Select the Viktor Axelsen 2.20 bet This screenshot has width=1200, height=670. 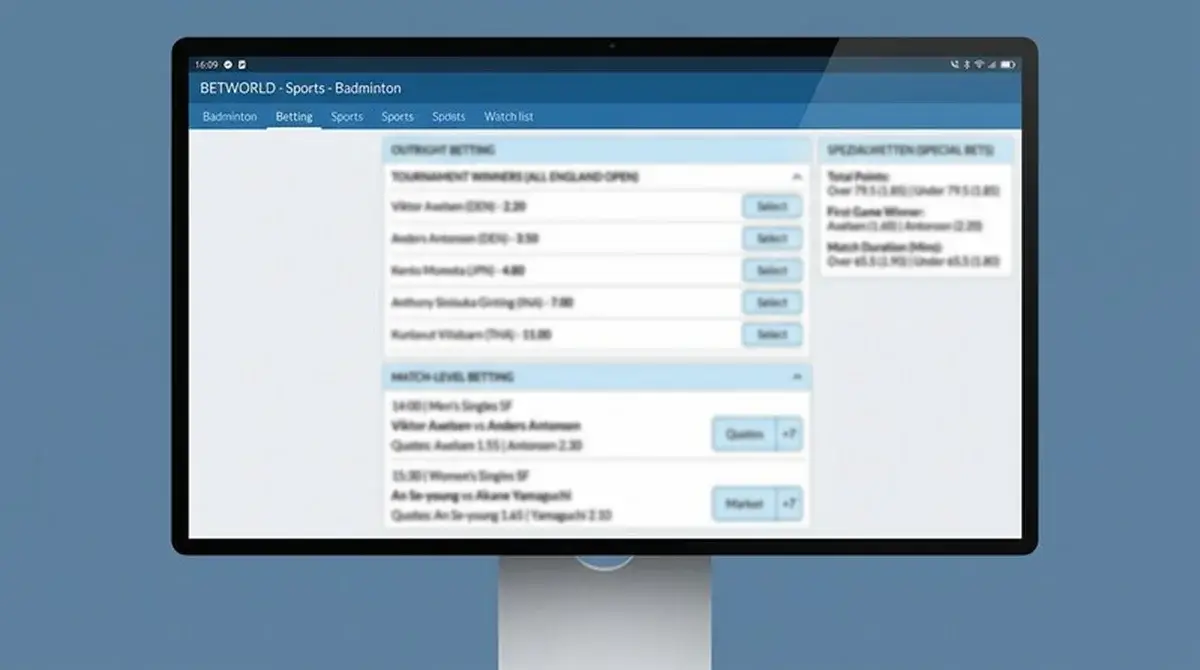[x=772, y=207]
